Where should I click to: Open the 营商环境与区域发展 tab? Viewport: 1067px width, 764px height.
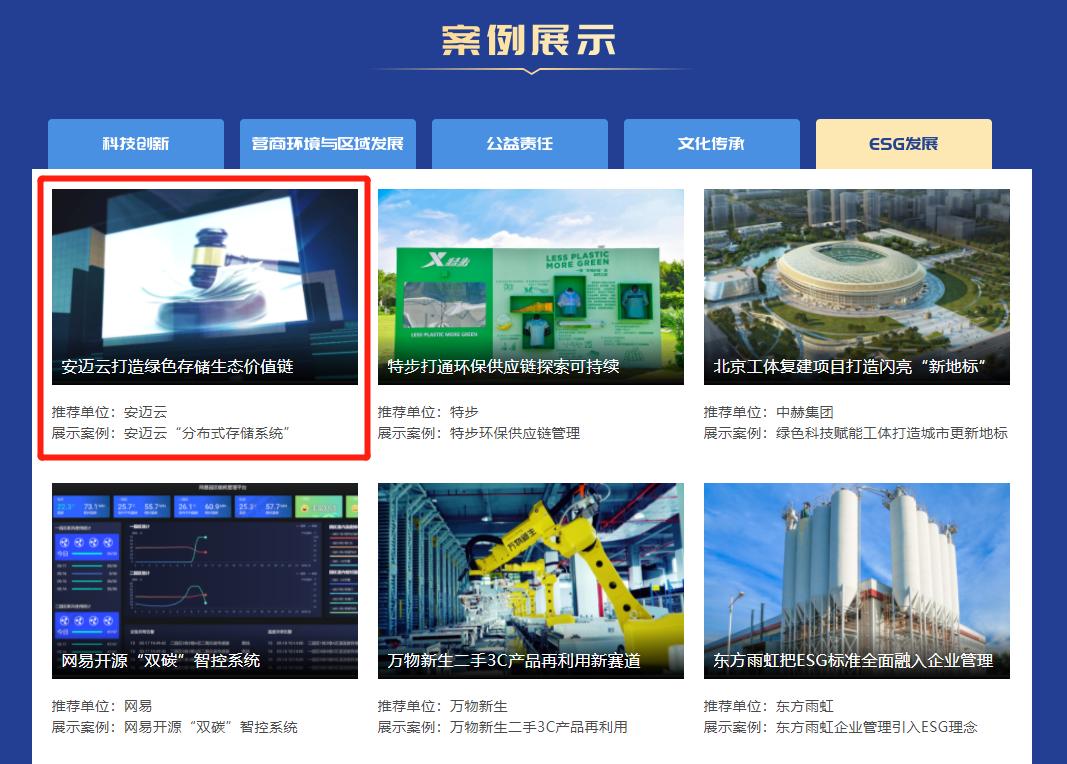pos(328,144)
